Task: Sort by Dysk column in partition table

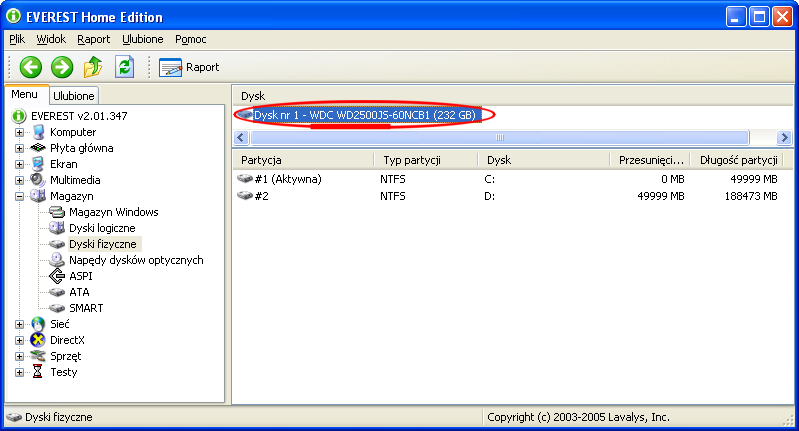Action: click(544, 160)
